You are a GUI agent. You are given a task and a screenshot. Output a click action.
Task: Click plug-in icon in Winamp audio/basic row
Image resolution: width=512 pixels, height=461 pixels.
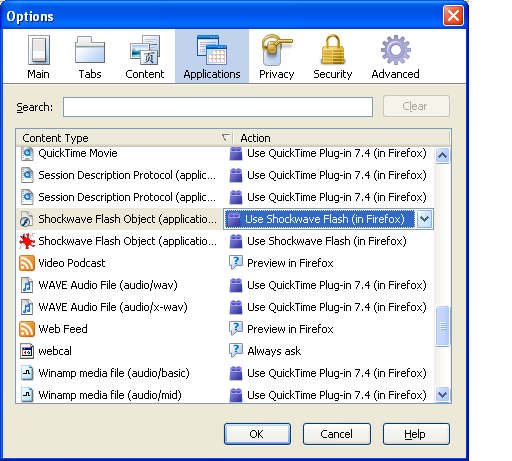click(236, 373)
